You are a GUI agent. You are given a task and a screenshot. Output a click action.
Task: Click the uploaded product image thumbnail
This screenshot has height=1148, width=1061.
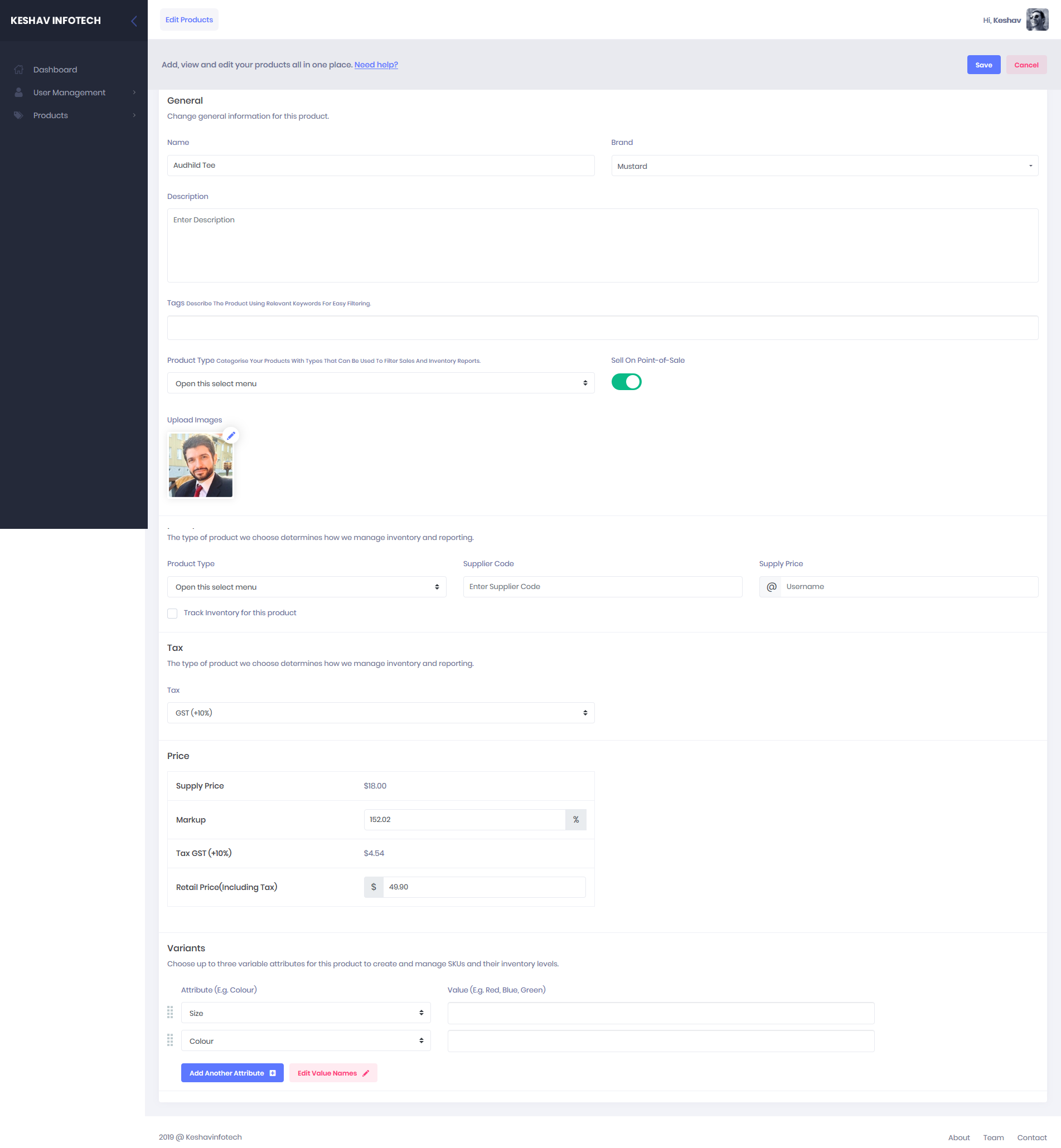pos(200,465)
